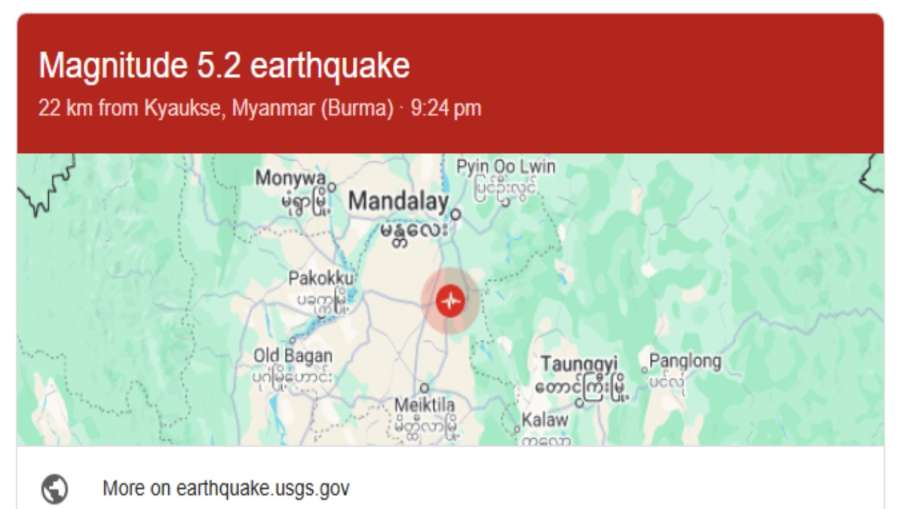The image size is (905, 509).
Task: Select the Mandalay label on the map
Action: (398, 202)
